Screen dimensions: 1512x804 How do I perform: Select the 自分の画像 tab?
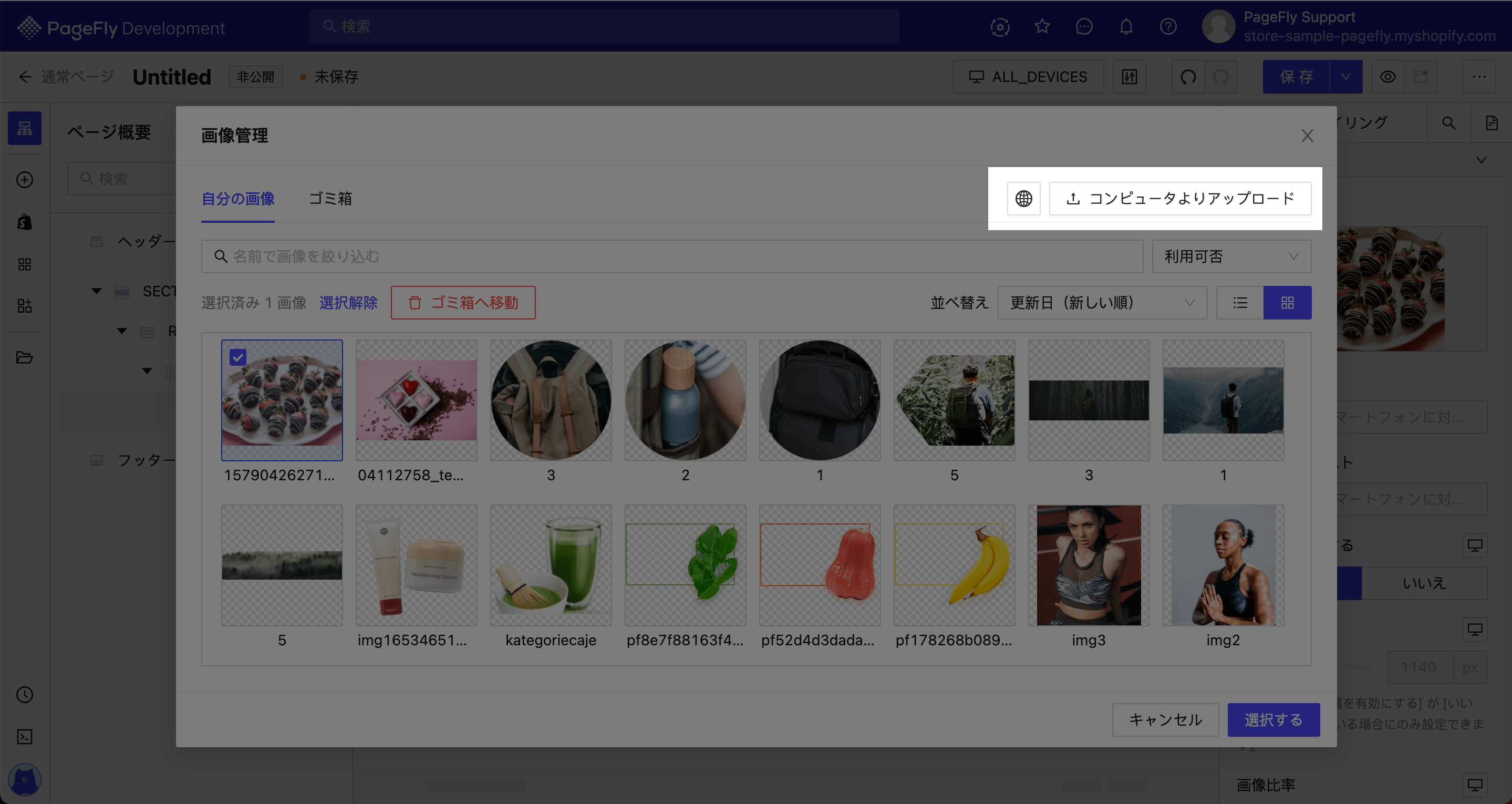pos(237,199)
